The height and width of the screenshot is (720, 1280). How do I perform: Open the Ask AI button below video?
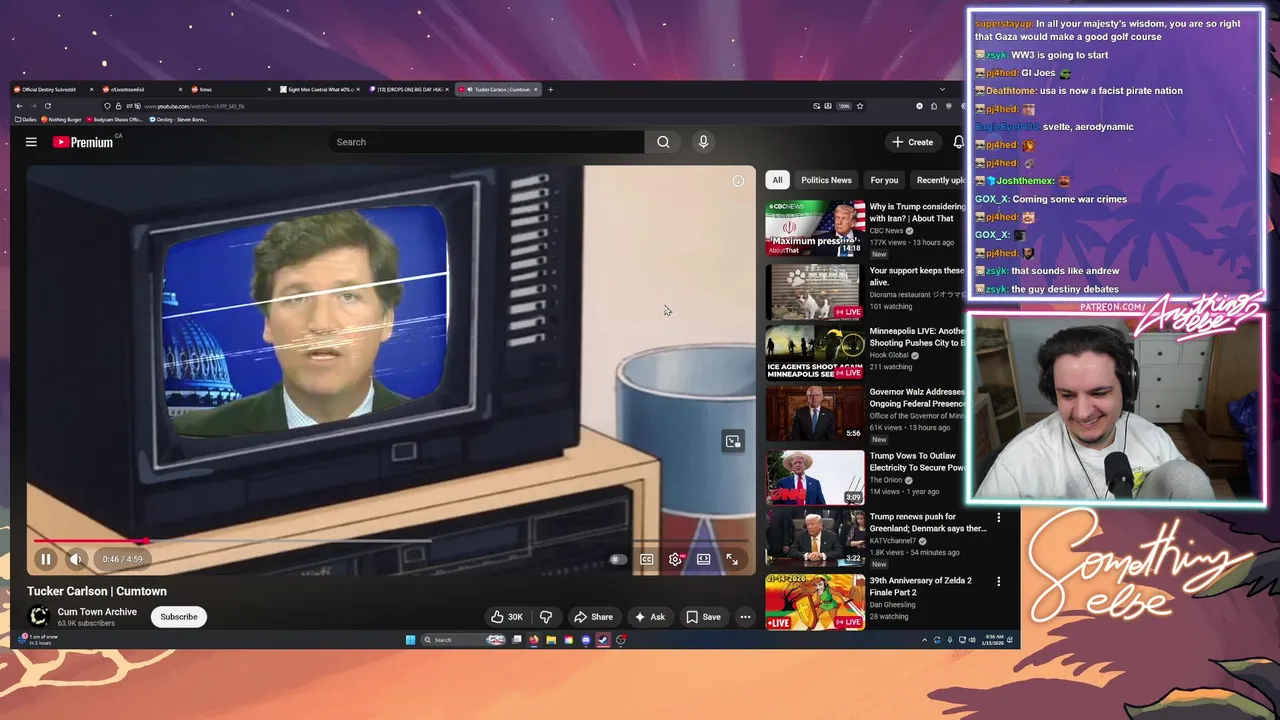pos(650,617)
